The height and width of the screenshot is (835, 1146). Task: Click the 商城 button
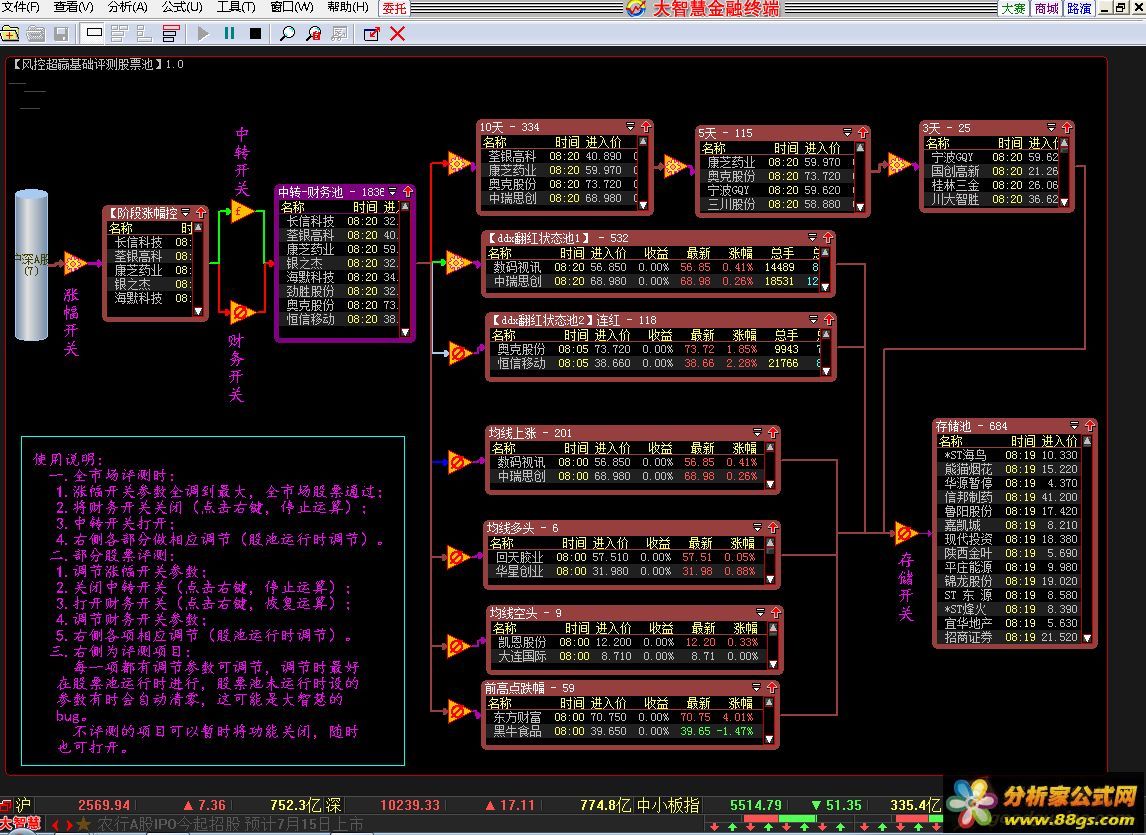click(1046, 8)
